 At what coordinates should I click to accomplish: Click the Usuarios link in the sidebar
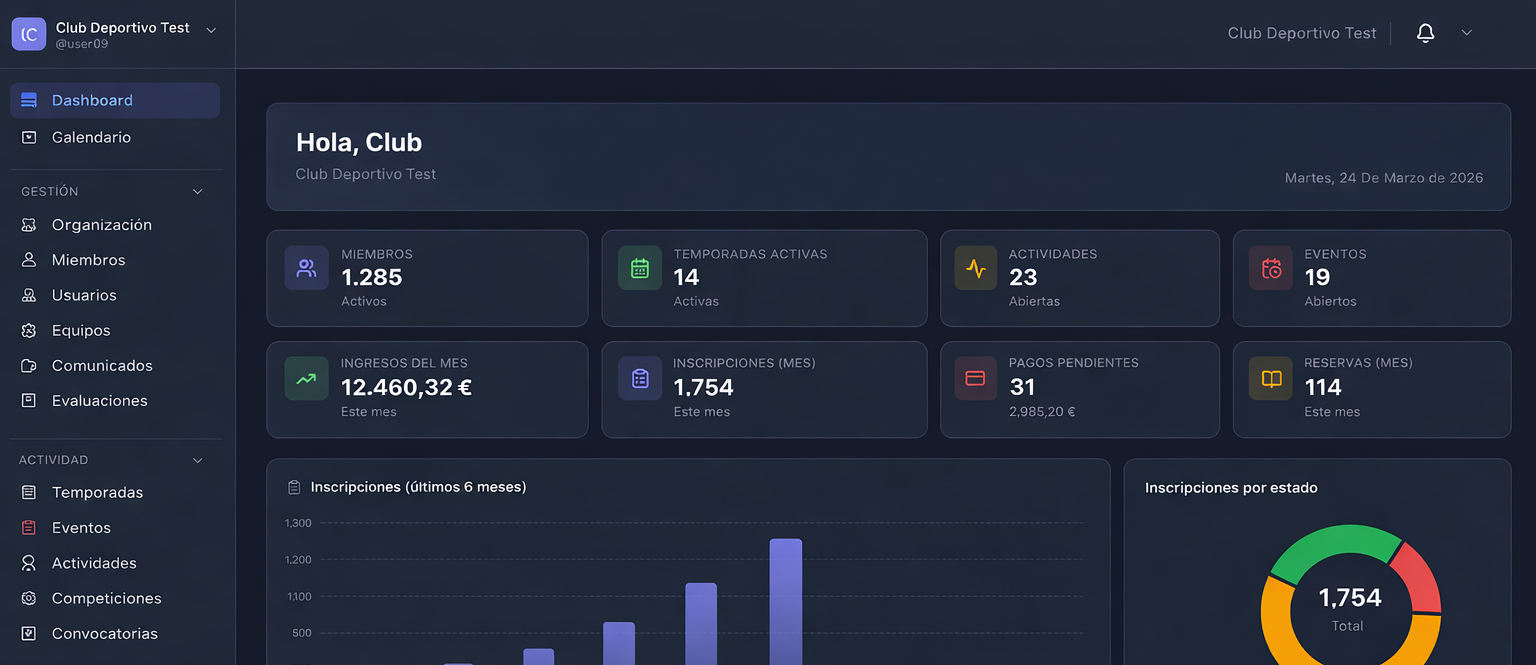click(x=85, y=295)
